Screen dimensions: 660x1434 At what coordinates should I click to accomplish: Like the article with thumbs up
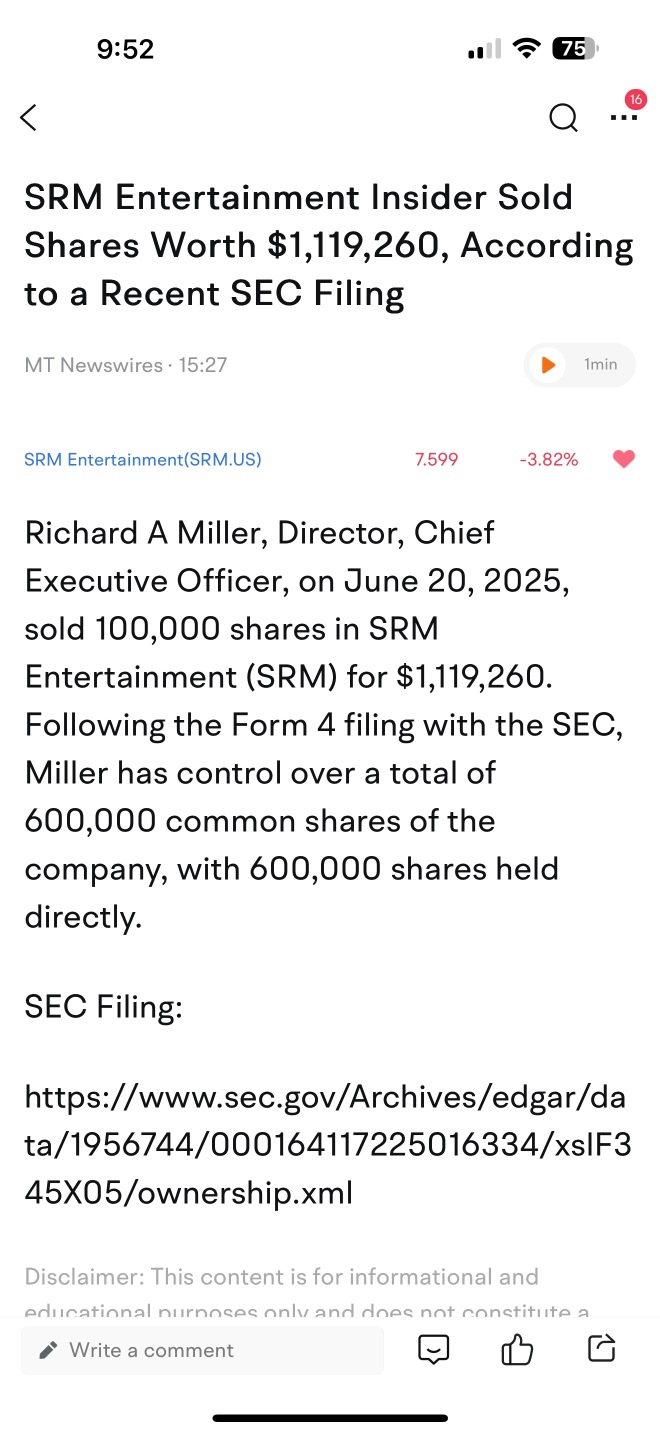(x=516, y=1350)
